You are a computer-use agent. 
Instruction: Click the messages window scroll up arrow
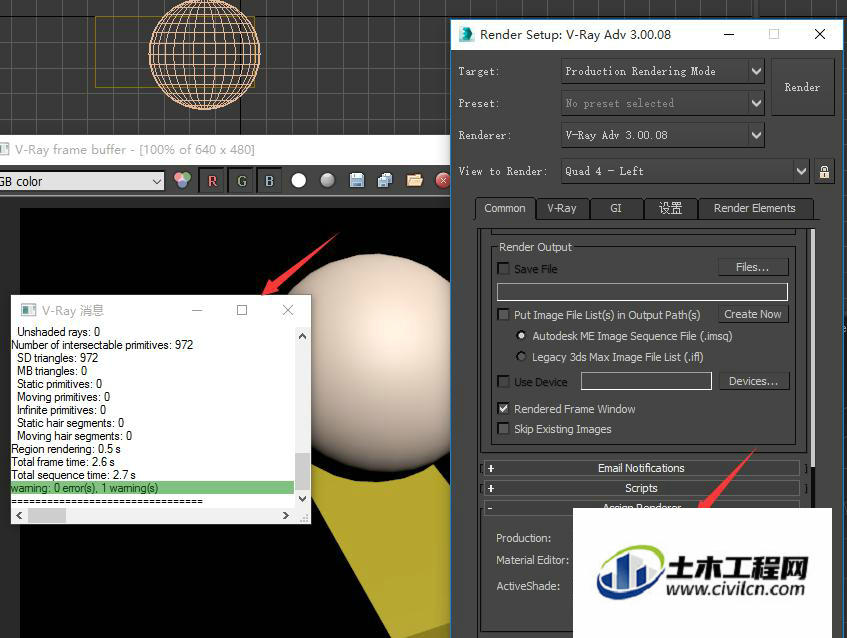(302, 336)
